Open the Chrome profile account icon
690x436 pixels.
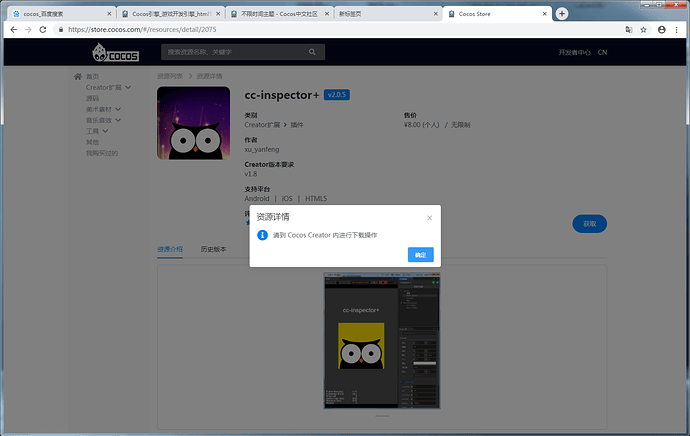pyautogui.click(x=661, y=29)
